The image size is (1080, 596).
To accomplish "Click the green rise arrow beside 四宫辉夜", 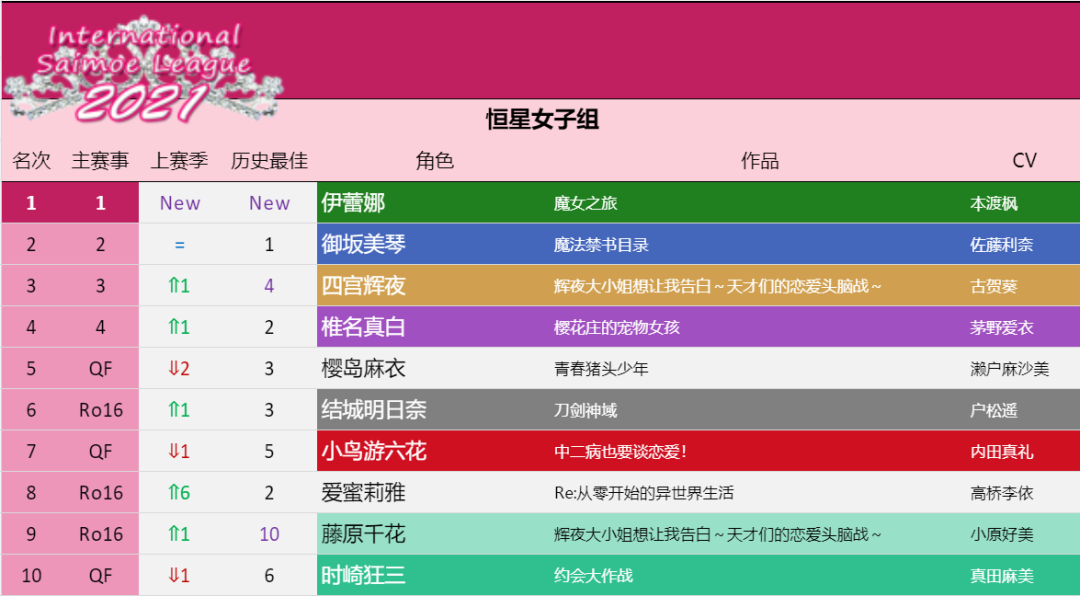I will (180, 285).
